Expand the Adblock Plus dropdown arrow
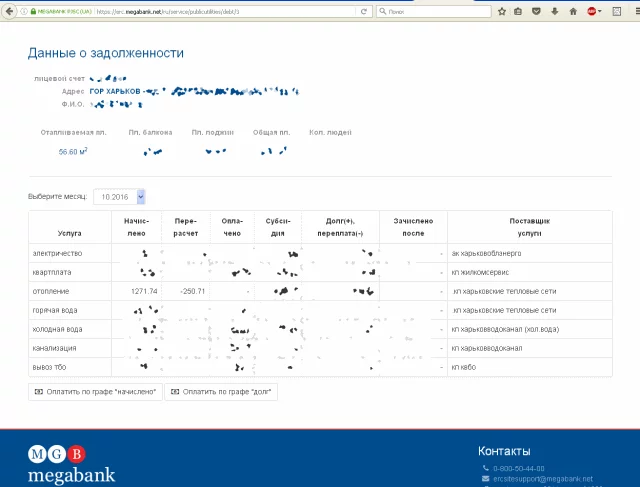Viewport: 640px width, 487px height. pyautogui.click(x=600, y=11)
